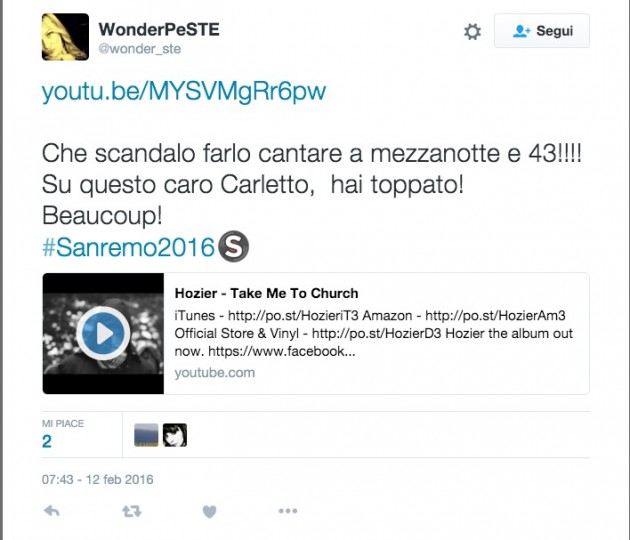Click the Sanremo S emoji icon
This screenshot has height=540, width=630.
[x=233, y=246]
